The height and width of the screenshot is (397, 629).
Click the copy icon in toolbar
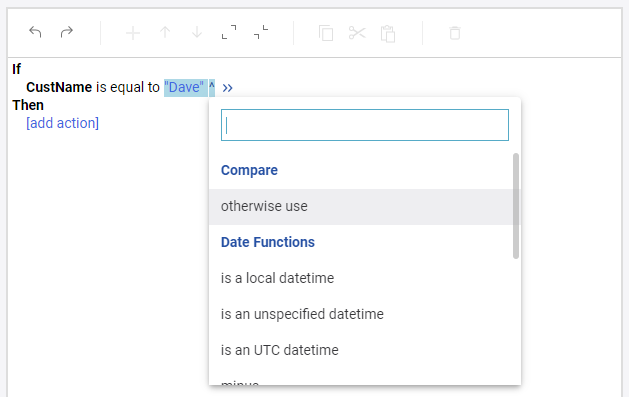coord(326,33)
